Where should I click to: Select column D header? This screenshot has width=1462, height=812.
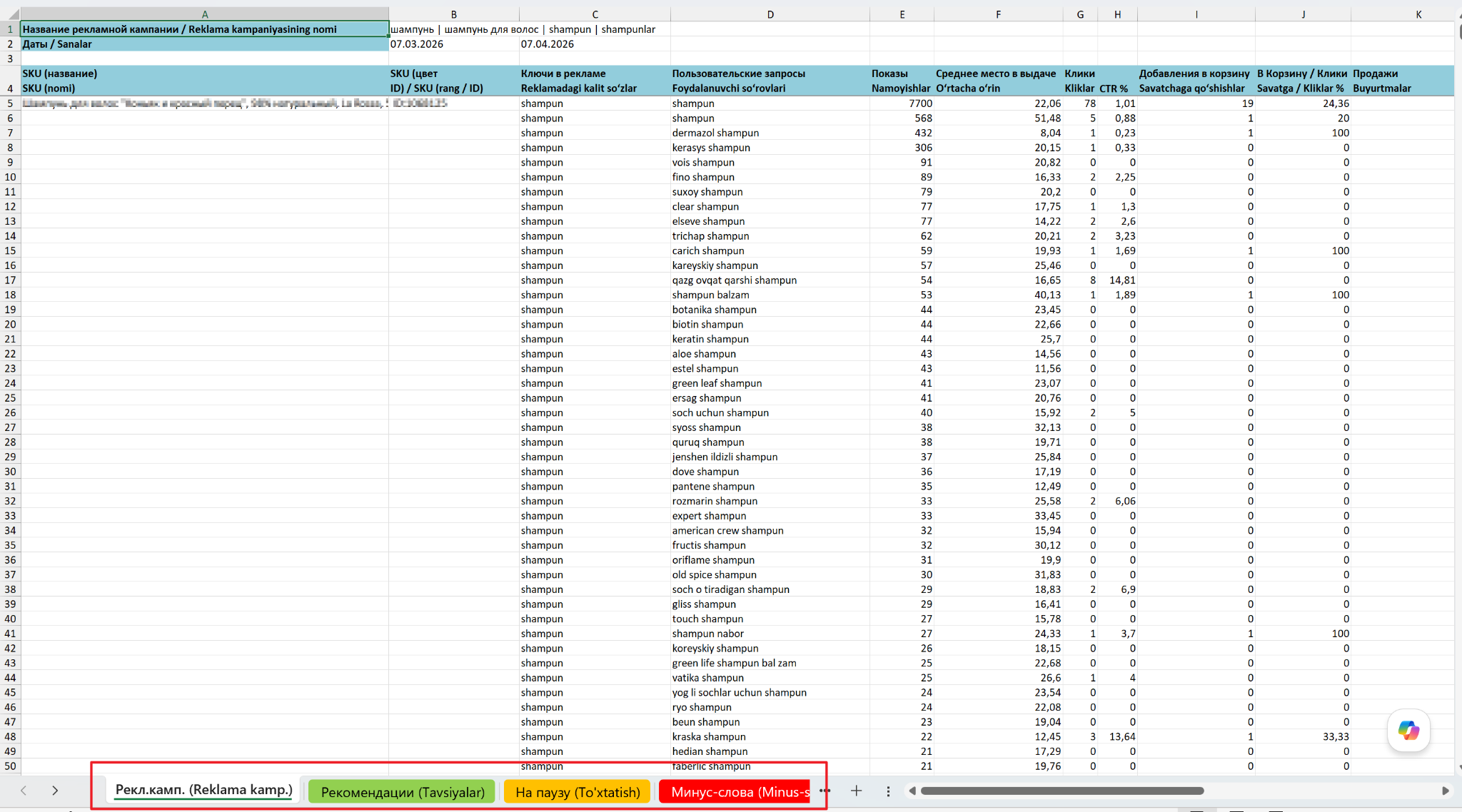(x=770, y=14)
